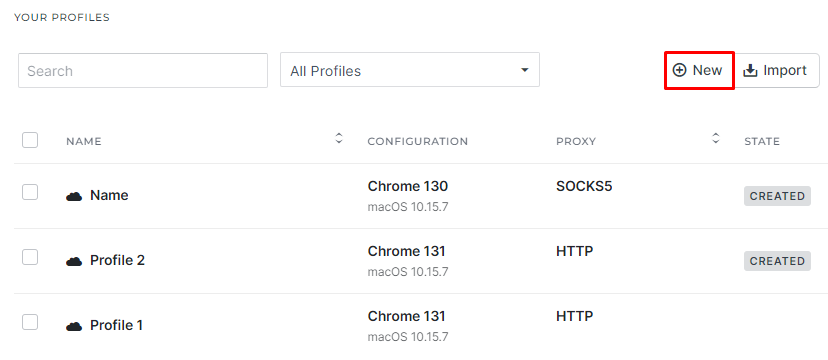828x360 pixels.
Task: Focus the Search input field
Action: (x=143, y=71)
